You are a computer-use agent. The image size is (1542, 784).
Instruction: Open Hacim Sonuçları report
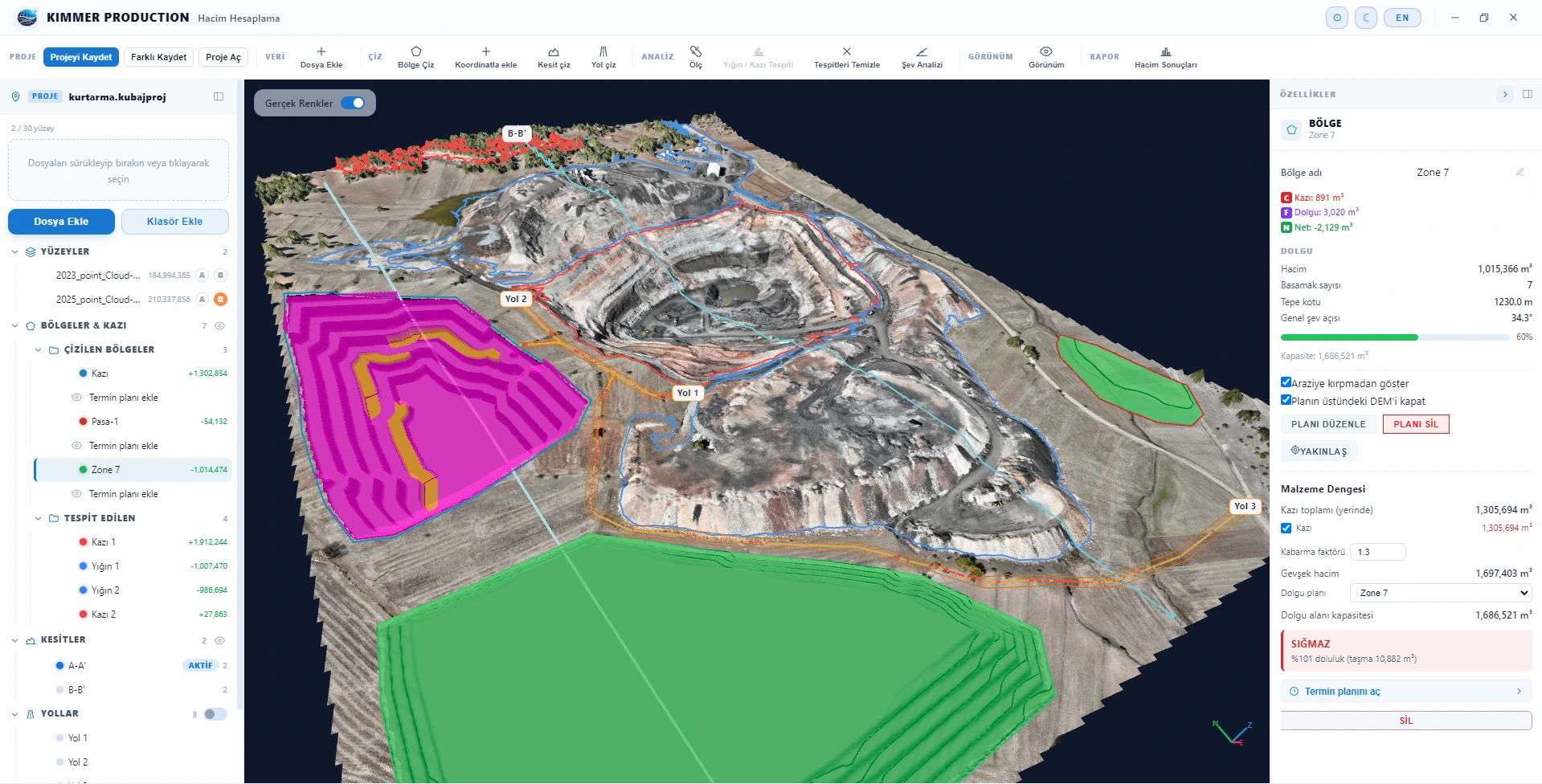pos(1166,57)
